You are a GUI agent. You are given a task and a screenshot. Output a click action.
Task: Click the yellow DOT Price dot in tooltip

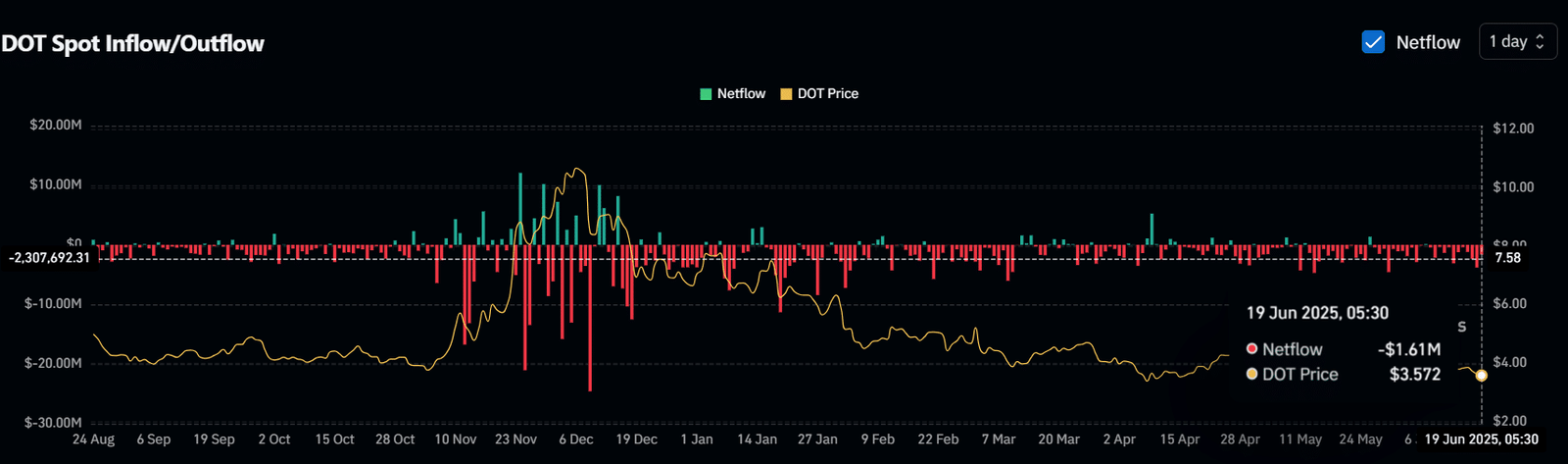pos(1251,374)
